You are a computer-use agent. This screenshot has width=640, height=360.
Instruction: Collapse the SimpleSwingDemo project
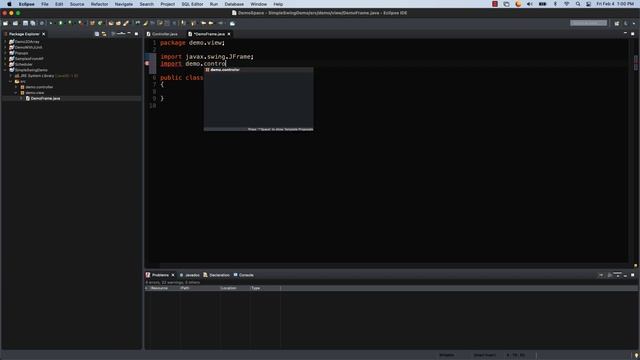click(x=5, y=70)
